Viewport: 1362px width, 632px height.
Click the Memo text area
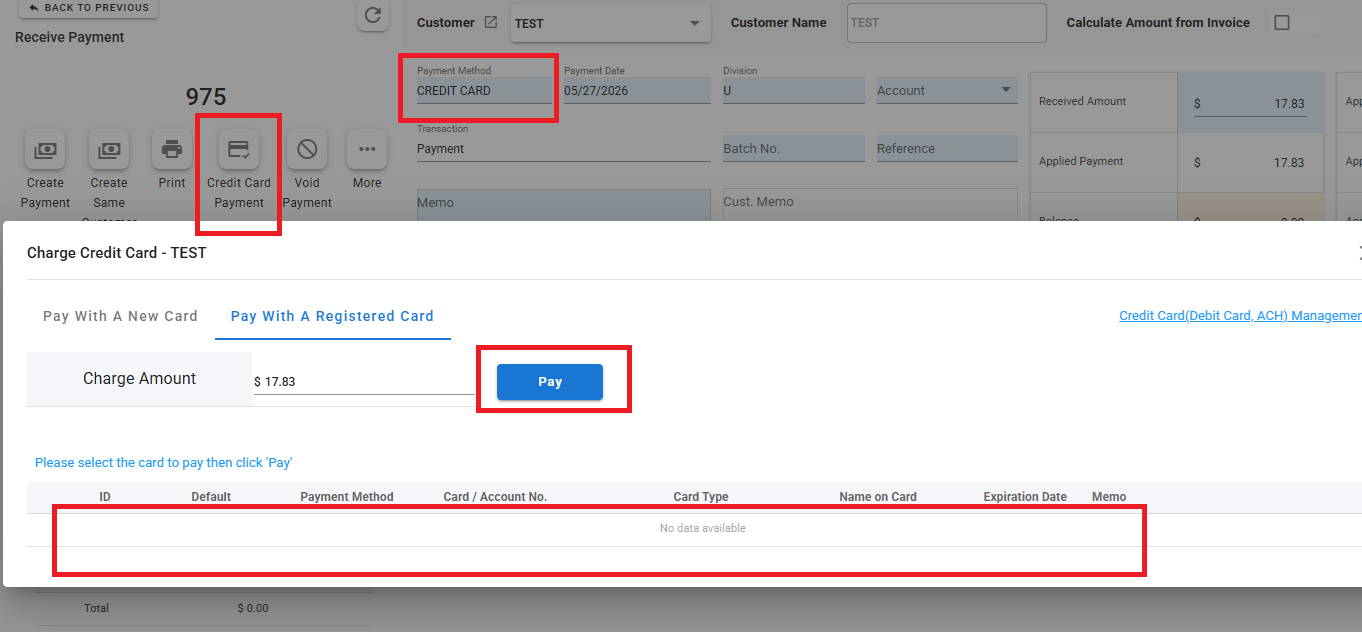564,205
